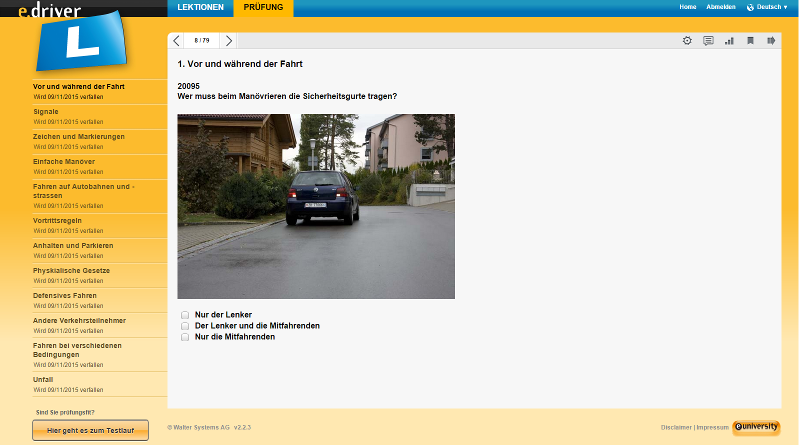Go to the previous question arrow
This screenshot has width=800, height=445.
coord(177,41)
